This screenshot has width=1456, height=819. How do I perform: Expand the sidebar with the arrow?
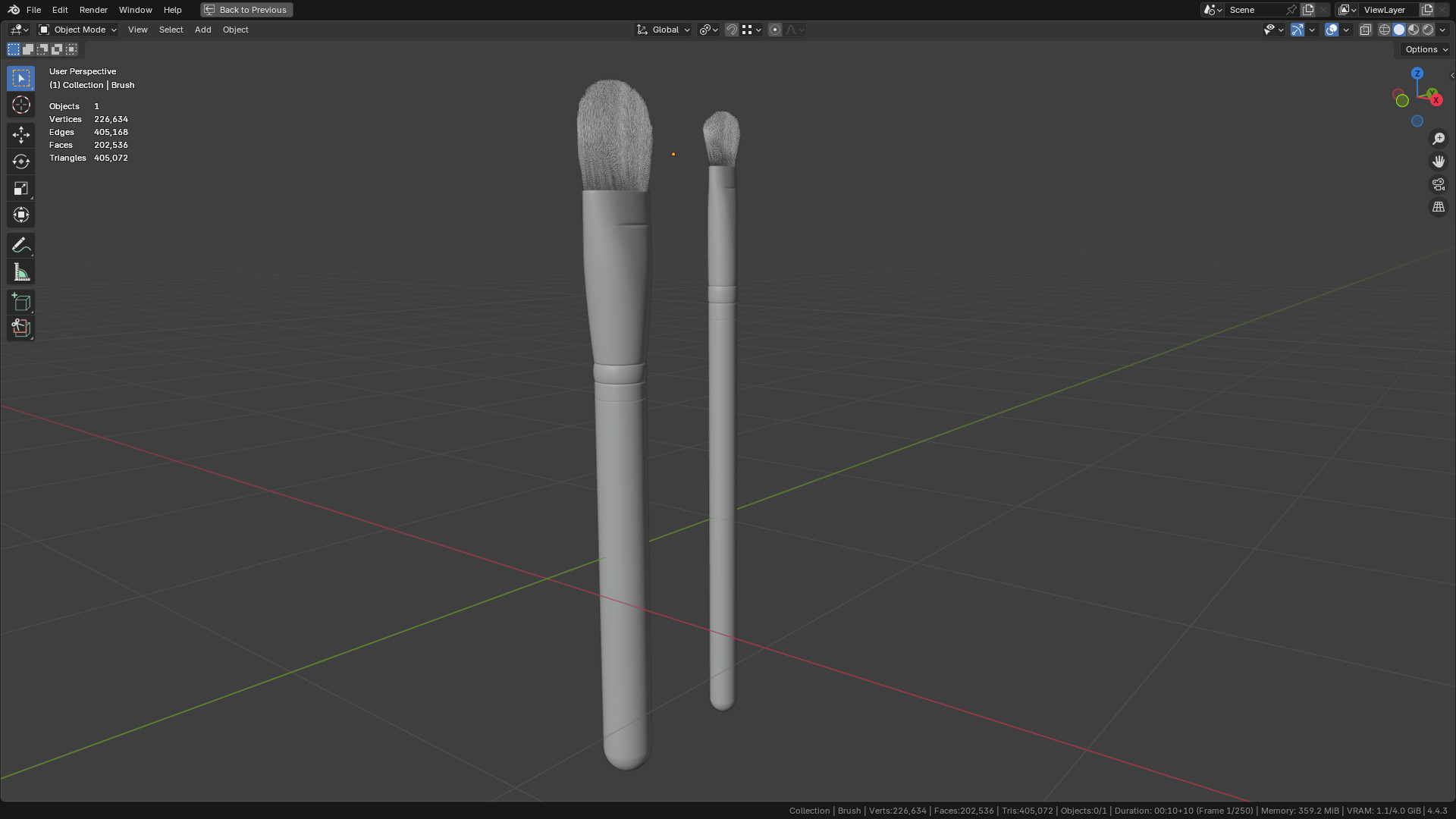(x=1452, y=75)
